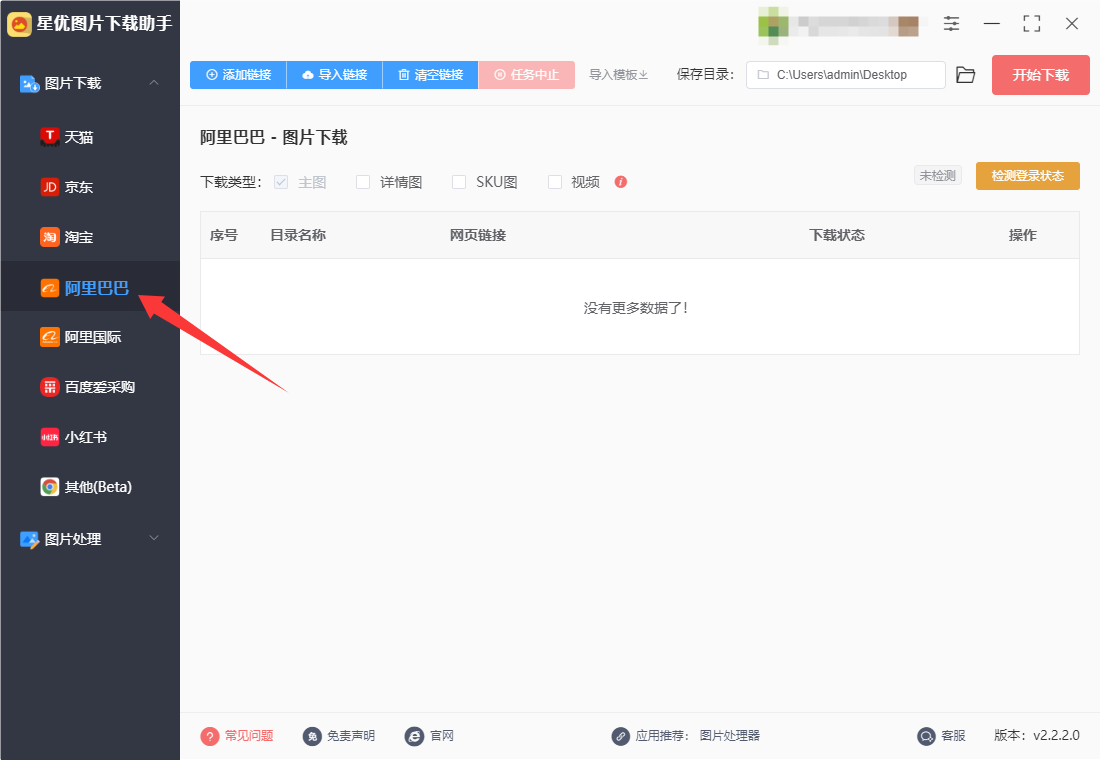Click the question mark 常见问题 icon
Screen dimensions: 1100x760
(210, 736)
